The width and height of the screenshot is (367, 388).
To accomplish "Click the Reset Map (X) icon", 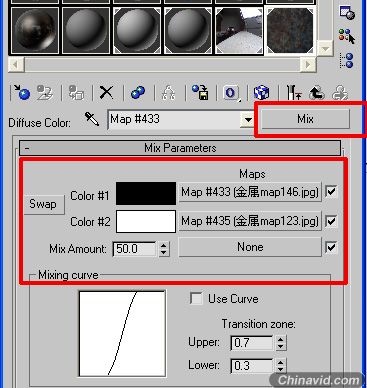I will pos(107,92).
